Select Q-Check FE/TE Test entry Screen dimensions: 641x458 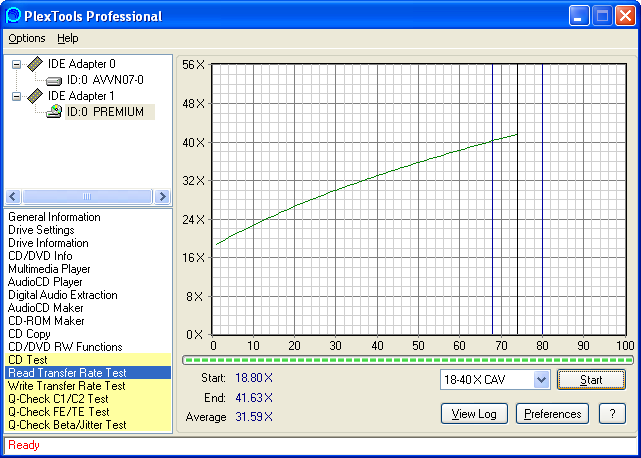(87, 412)
